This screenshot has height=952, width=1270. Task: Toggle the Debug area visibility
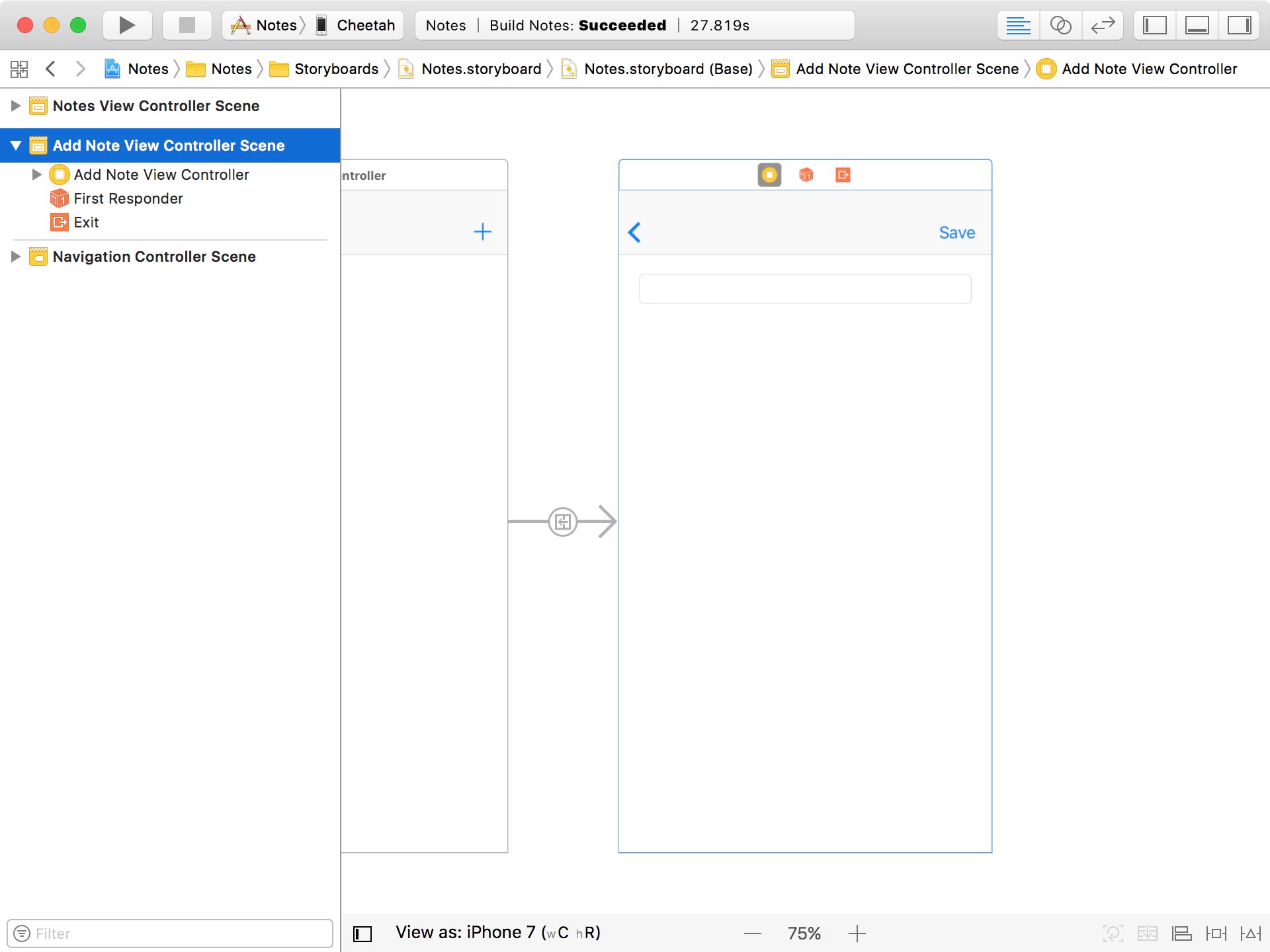pyautogui.click(x=1198, y=25)
